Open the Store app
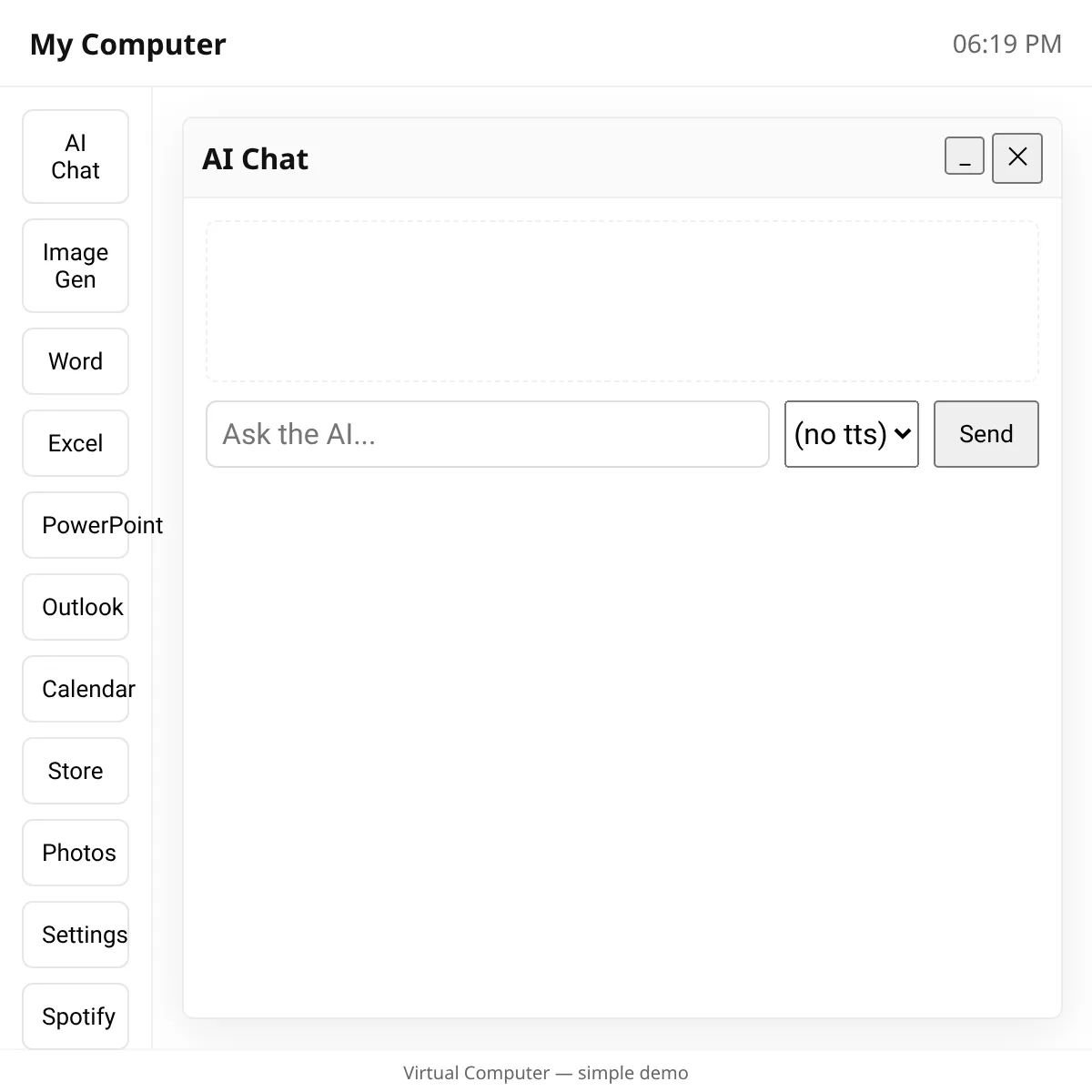Image resolution: width=1092 pixels, height=1092 pixels. (x=76, y=771)
